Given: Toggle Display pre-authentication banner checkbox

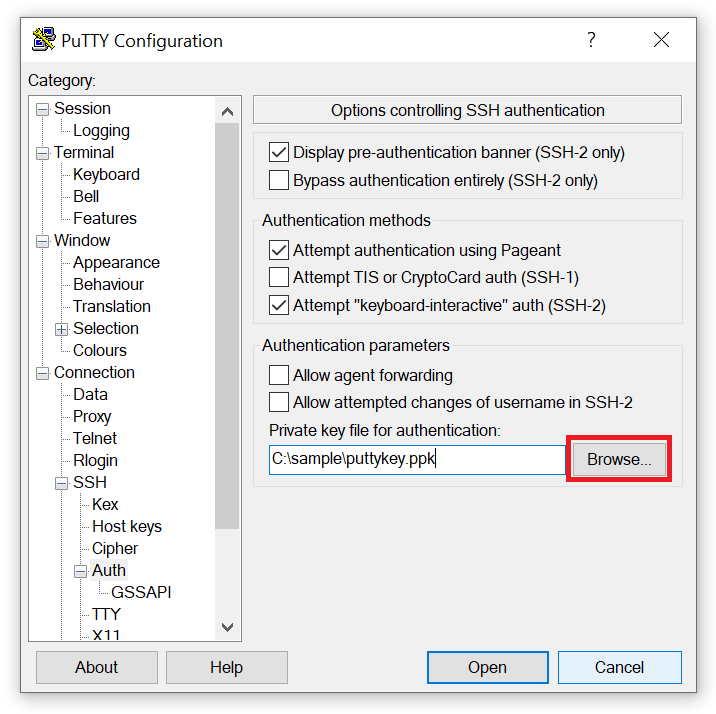Looking at the screenshot, I should click(x=279, y=152).
